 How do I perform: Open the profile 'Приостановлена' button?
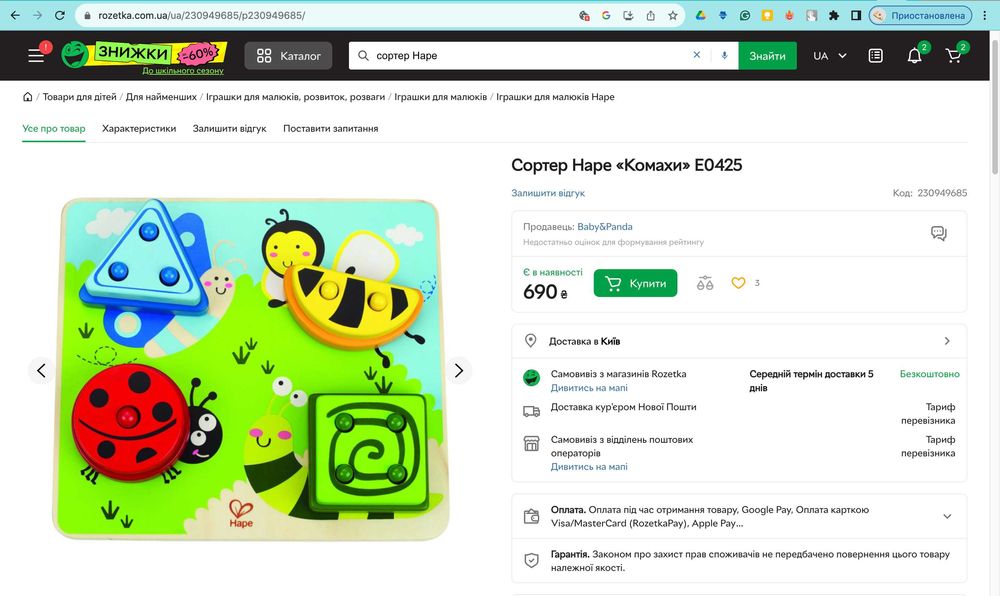(x=920, y=15)
